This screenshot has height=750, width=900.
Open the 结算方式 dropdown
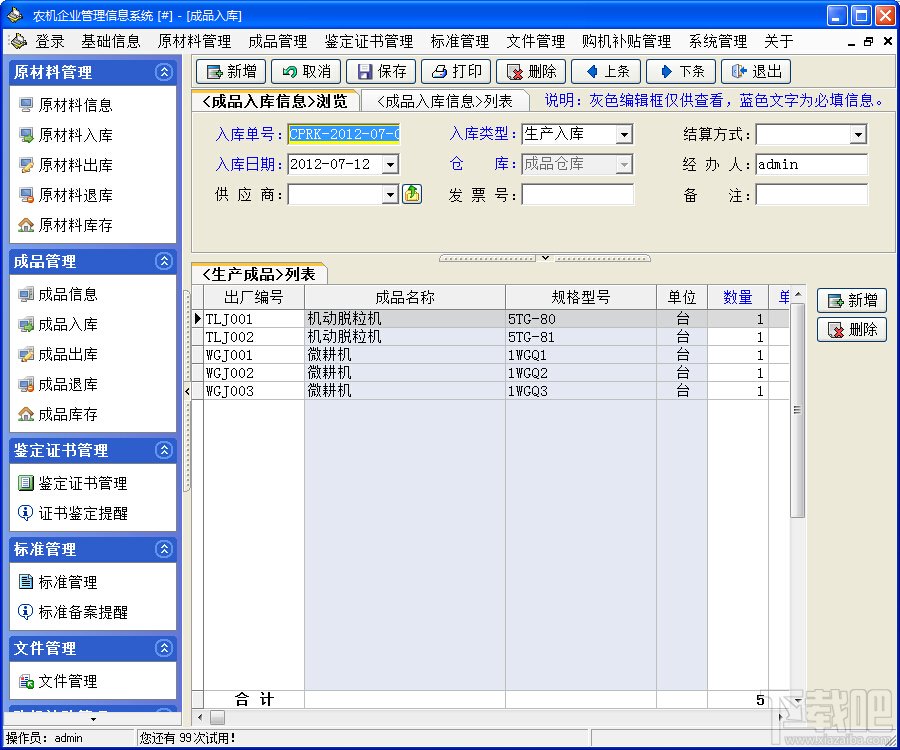pyautogui.click(x=858, y=134)
